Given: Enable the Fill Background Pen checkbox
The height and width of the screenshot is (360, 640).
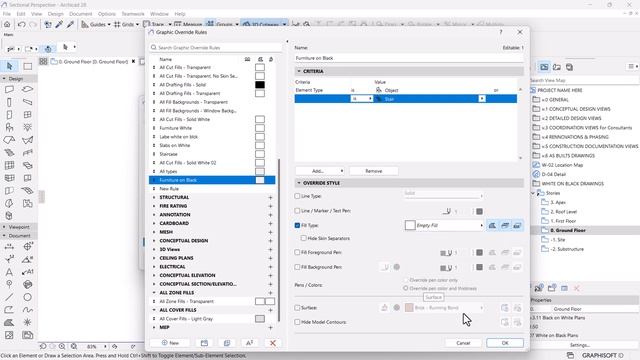Looking at the screenshot, I should tap(297, 267).
